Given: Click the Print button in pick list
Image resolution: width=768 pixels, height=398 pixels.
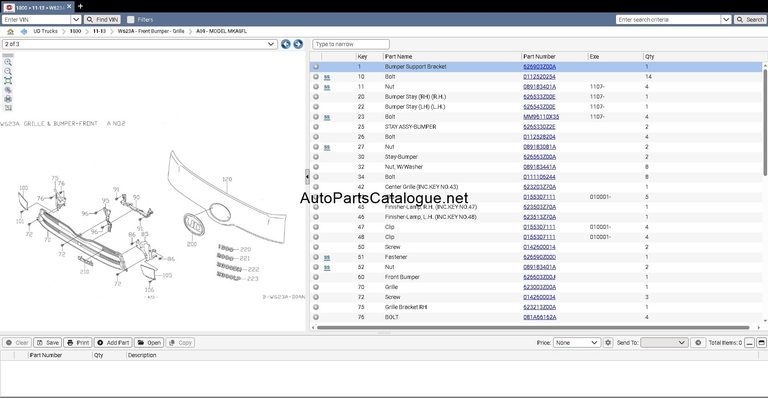Looking at the screenshot, I should (78, 343).
